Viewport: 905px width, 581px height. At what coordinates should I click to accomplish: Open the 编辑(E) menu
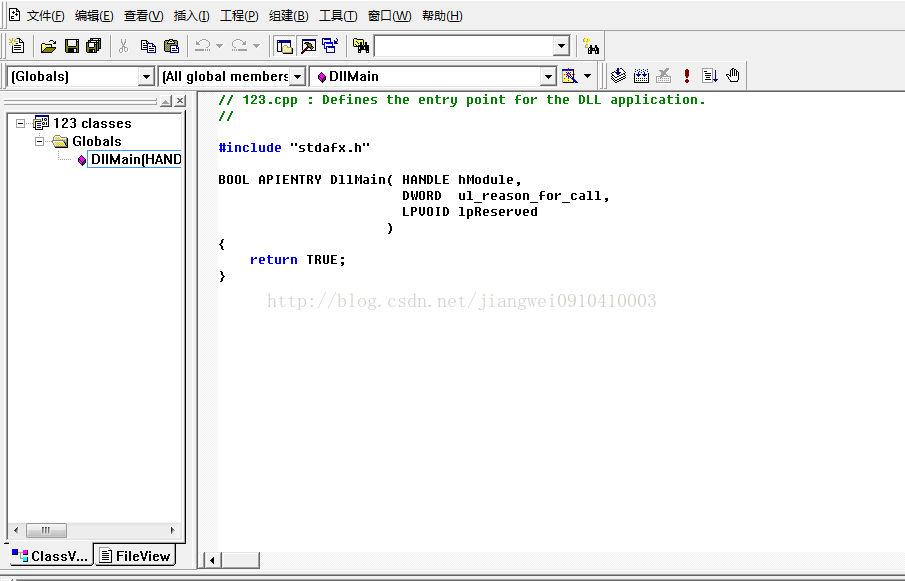(x=94, y=16)
